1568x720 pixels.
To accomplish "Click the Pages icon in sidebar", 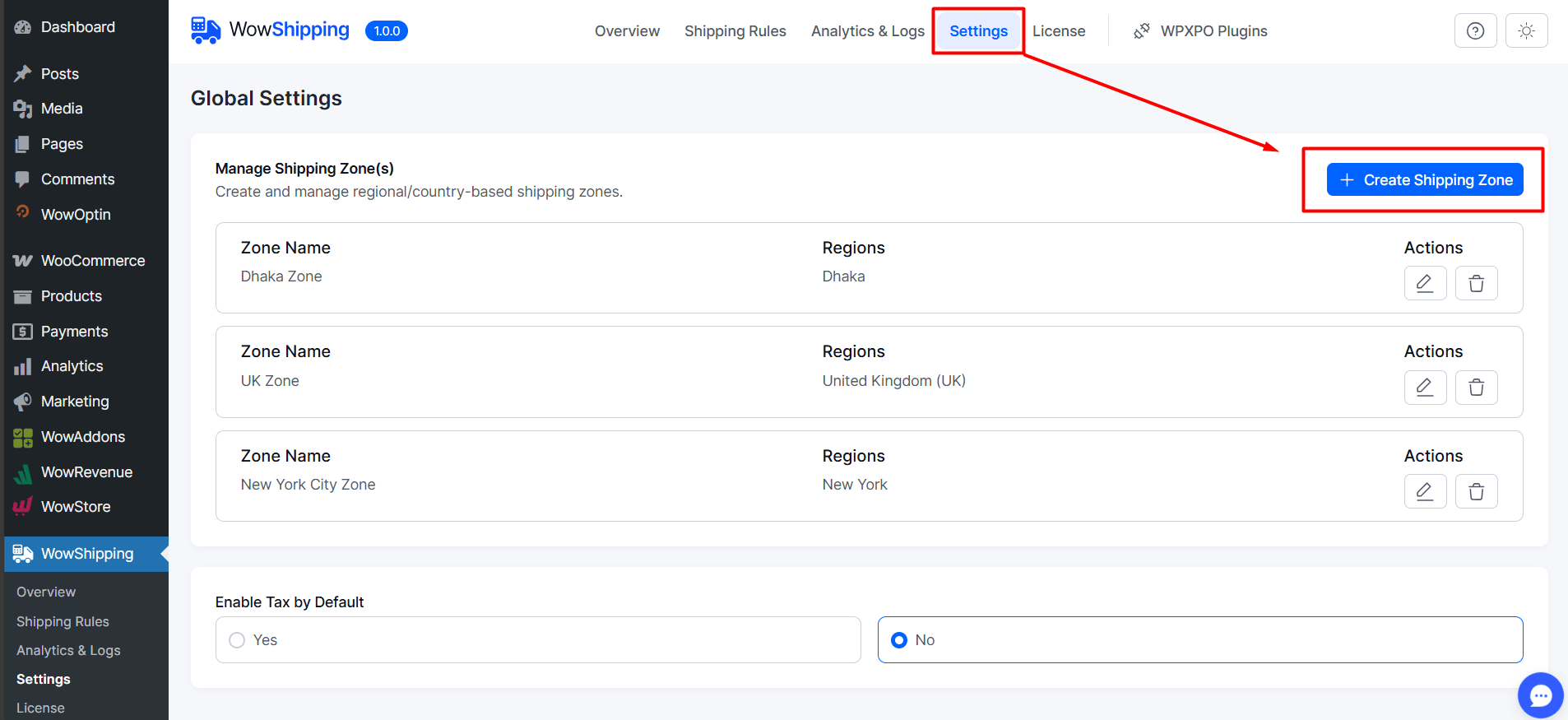I will [23, 144].
